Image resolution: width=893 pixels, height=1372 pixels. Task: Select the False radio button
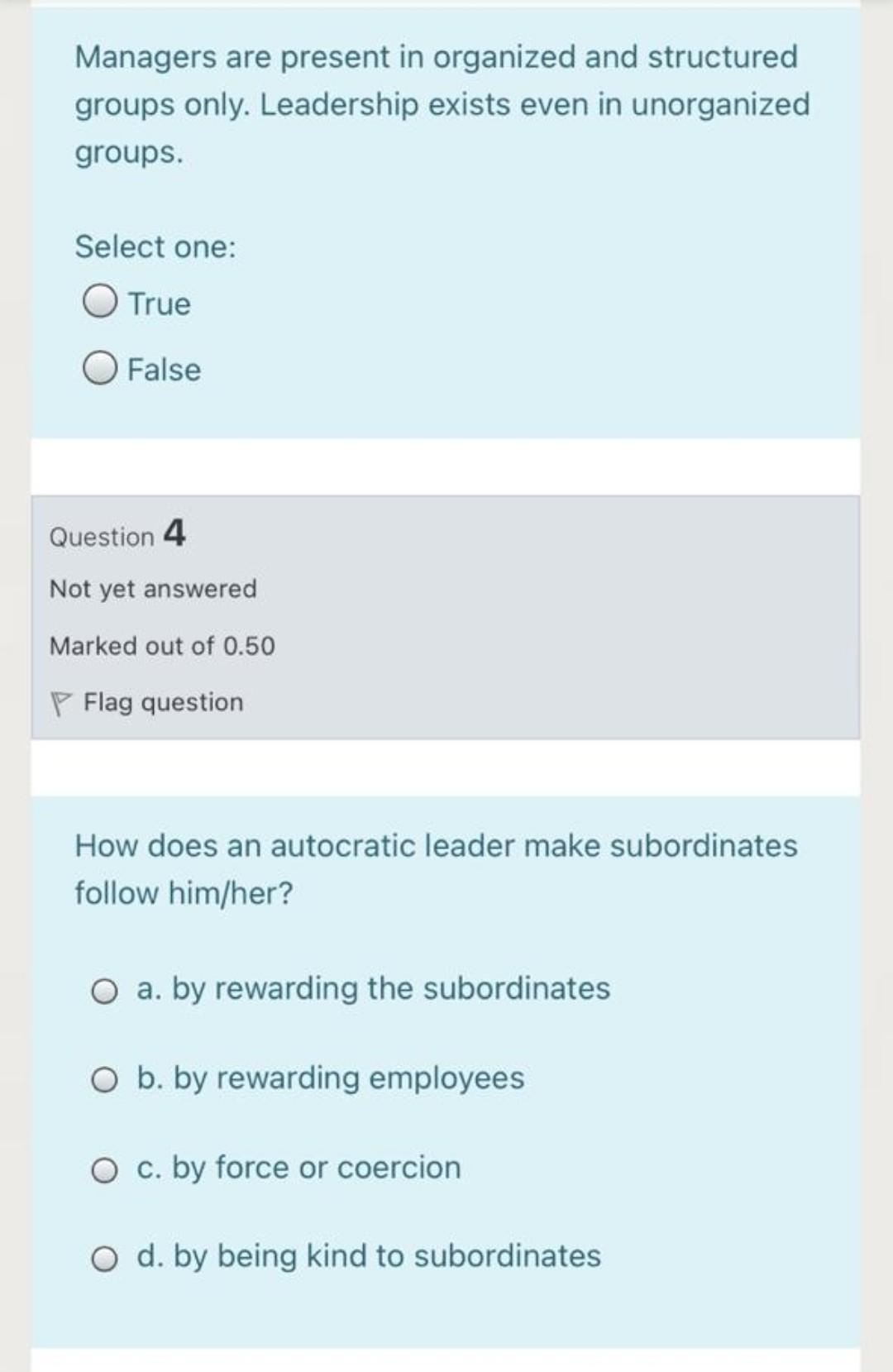[98, 370]
